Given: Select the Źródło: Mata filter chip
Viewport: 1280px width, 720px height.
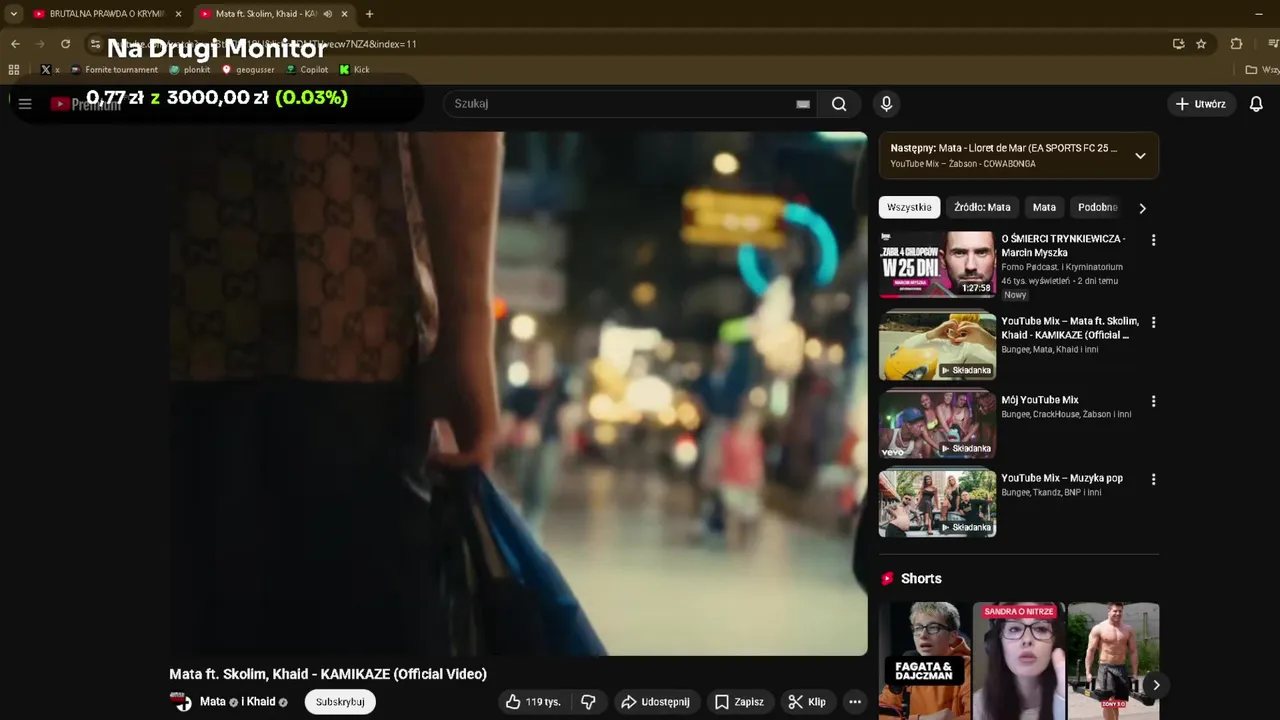Looking at the screenshot, I should coord(982,207).
